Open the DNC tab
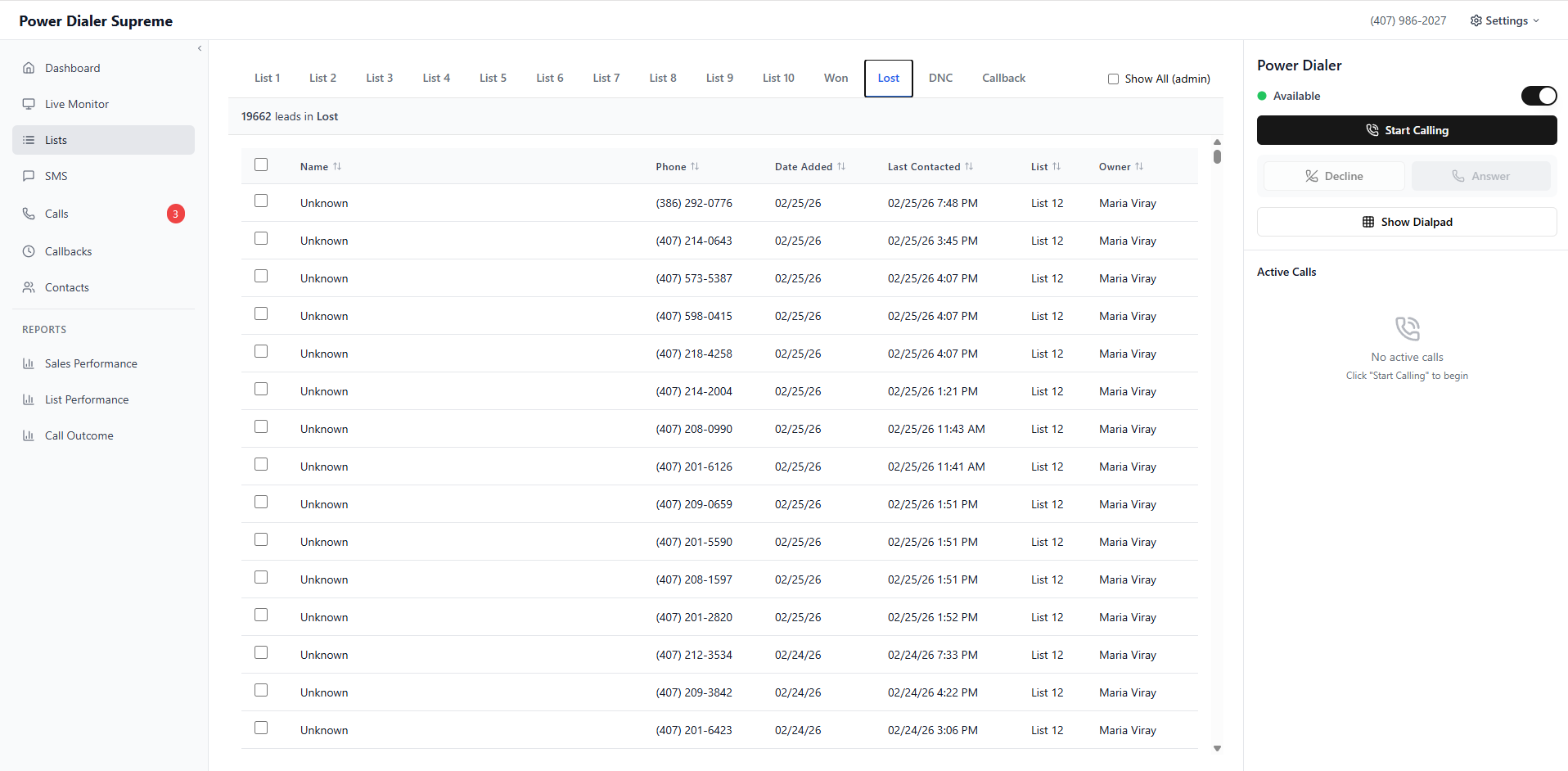Image resolution: width=1568 pixels, height=771 pixels. point(940,78)
